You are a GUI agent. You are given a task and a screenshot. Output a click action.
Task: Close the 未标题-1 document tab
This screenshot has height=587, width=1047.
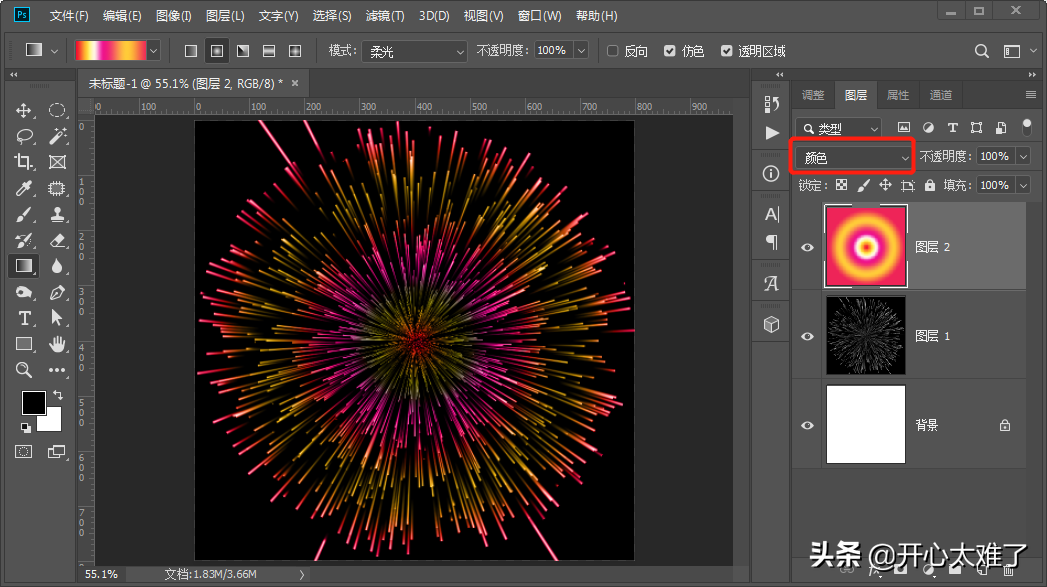click(x=295, y=83)
